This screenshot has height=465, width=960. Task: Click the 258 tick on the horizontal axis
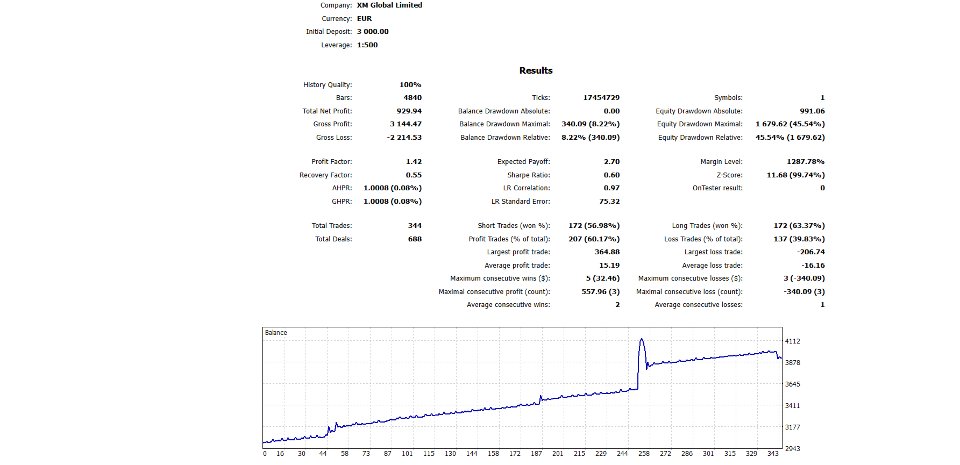click(x=644, y=454)
